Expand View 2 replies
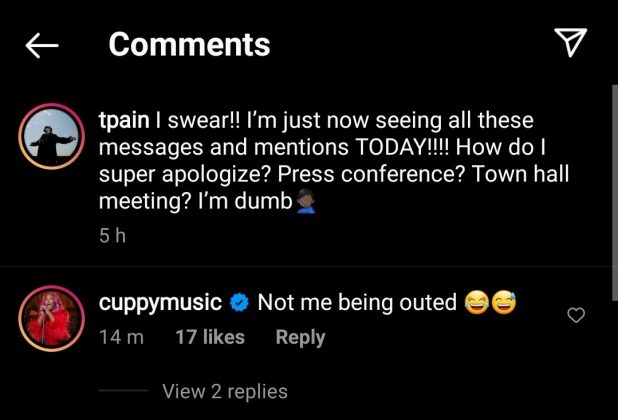 click(224, 391)
